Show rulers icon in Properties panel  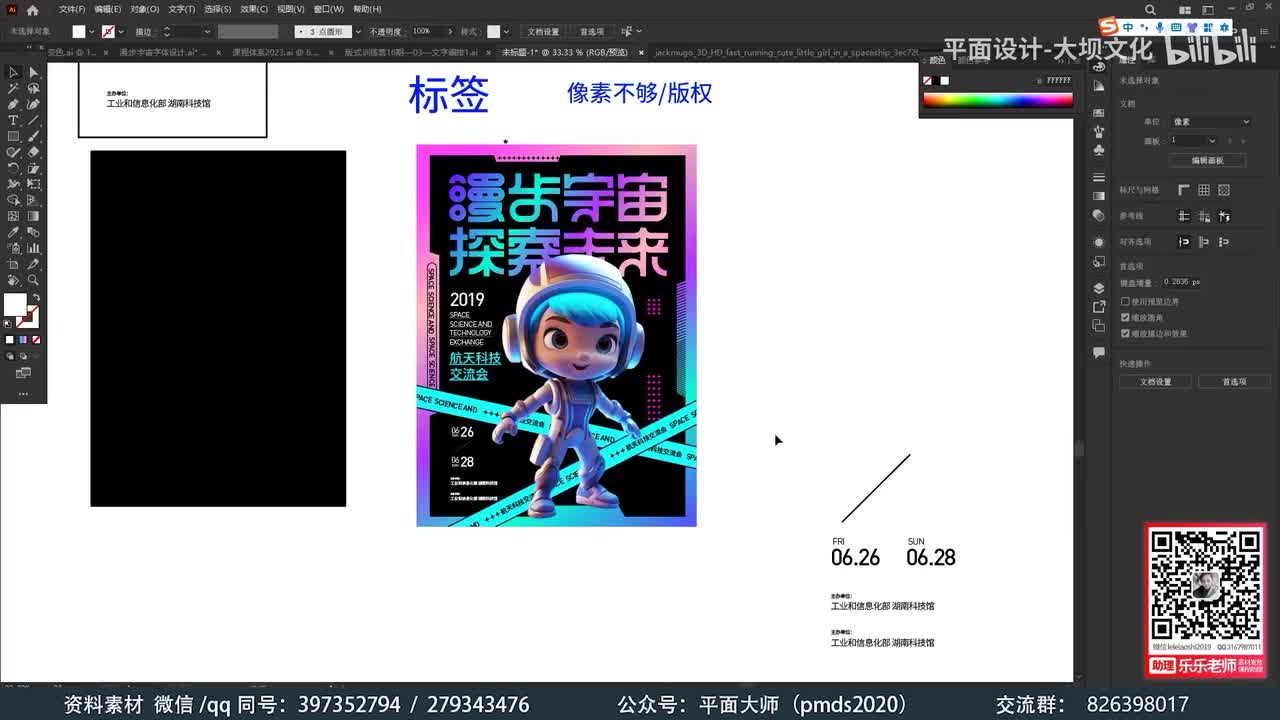(1184, 190)
